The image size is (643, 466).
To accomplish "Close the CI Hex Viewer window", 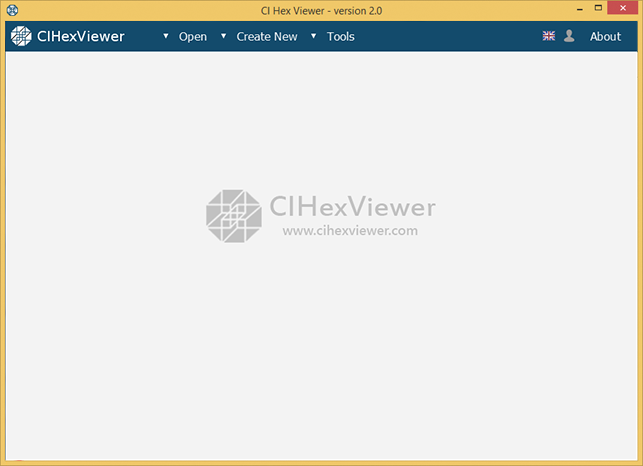I will pos(622,8).
